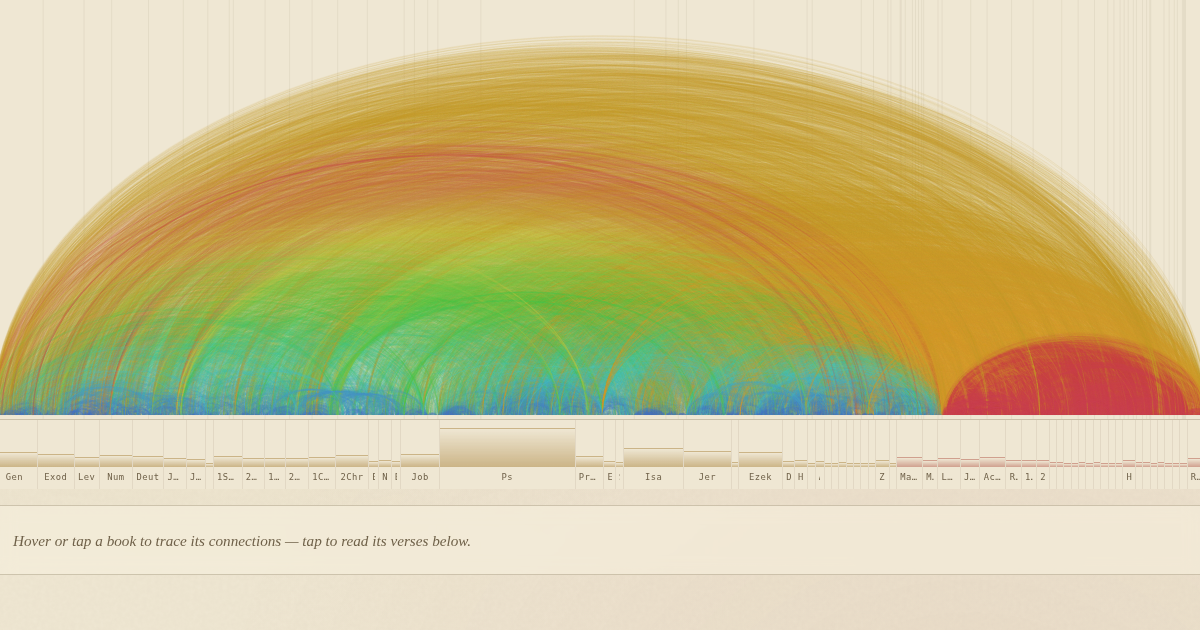The image size is (1200, 630).
Task: Select the 1… (1 Kings) book segment
Action: 275,454
